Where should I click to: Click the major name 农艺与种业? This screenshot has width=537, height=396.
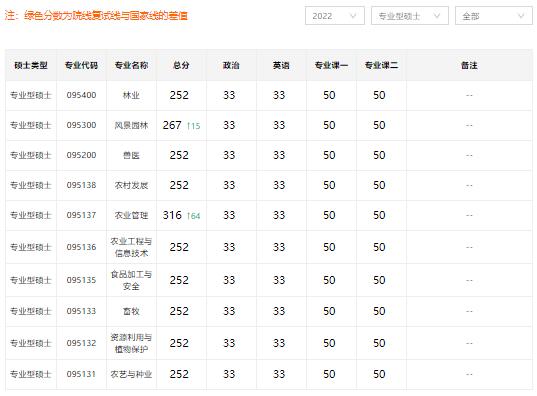coord(131,374)
